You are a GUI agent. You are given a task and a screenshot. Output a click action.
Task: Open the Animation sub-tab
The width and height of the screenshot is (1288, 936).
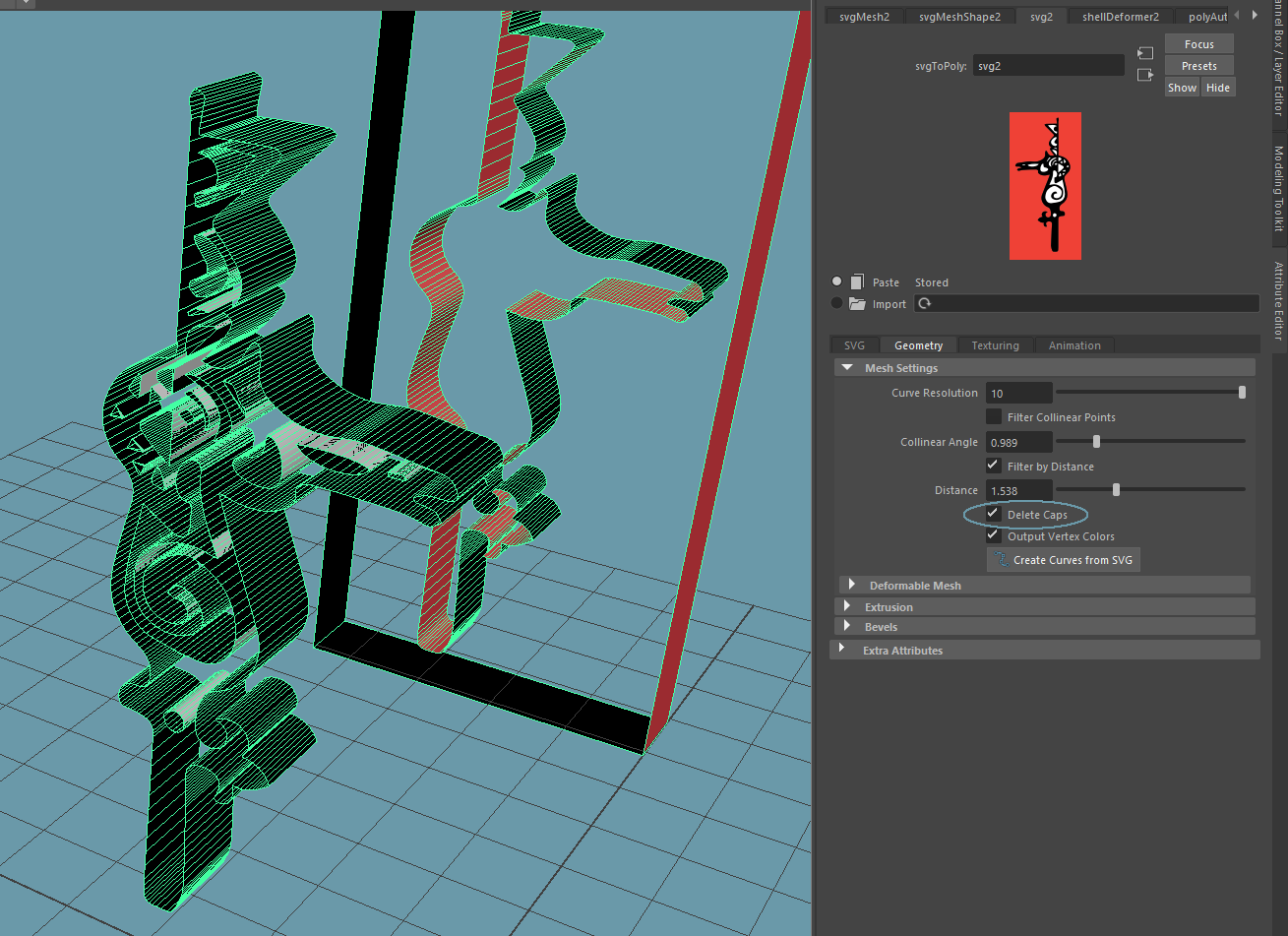pos(1074,345)
